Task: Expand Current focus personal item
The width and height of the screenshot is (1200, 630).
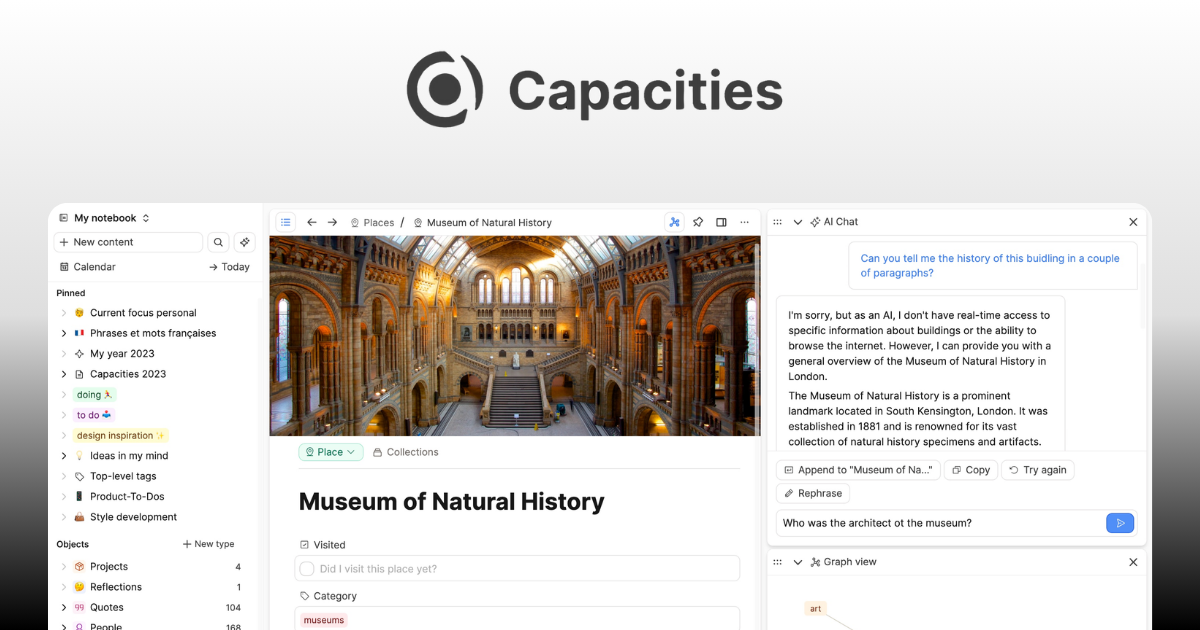Action: [x=64, y=313]
